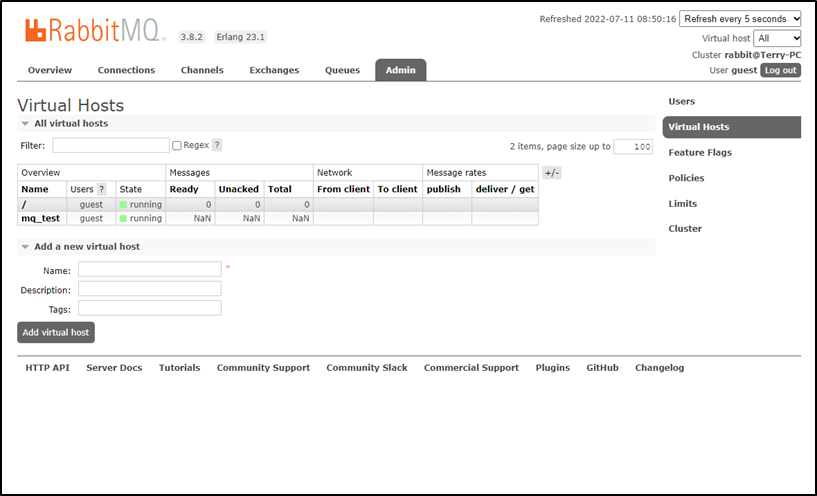The width and height of the screenshot is (817, 496).
Task: Focus the Description input field
Action: tap(150, 289)
